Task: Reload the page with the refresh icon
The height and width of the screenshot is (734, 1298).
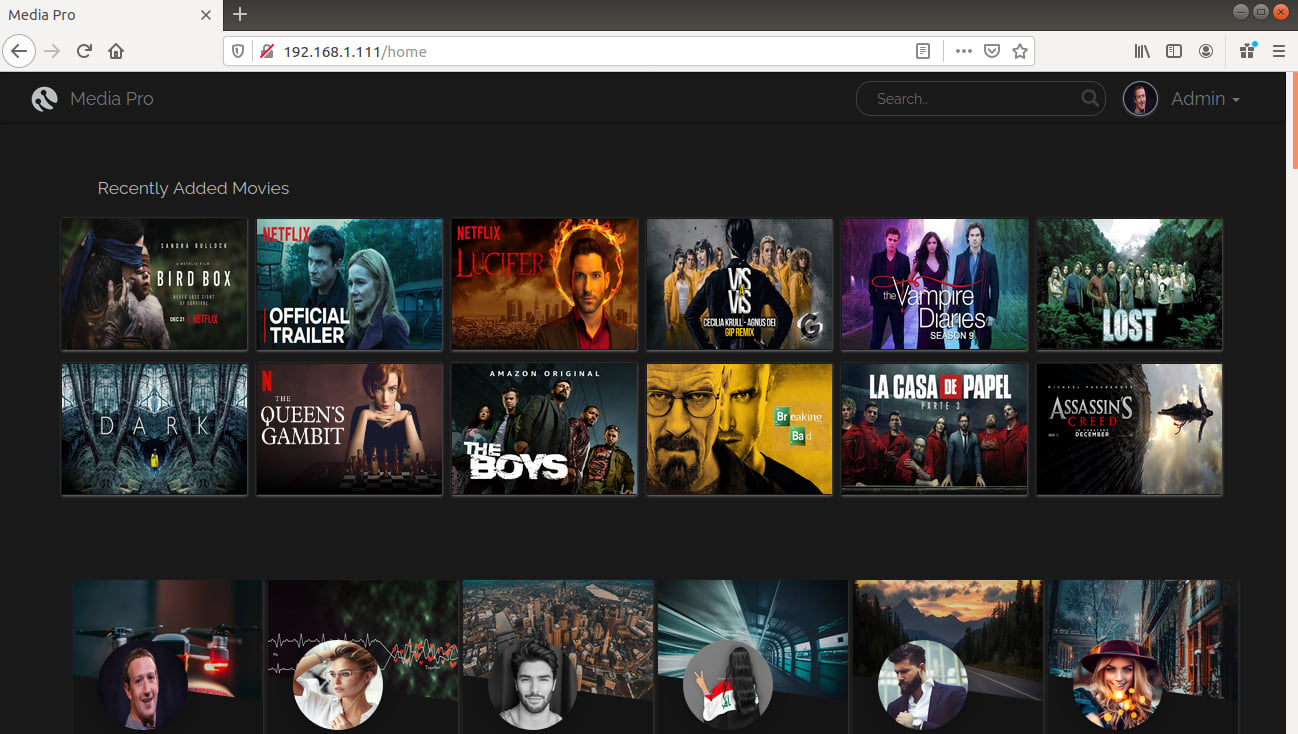Action: pyautogui.click(x=84, y=51)
